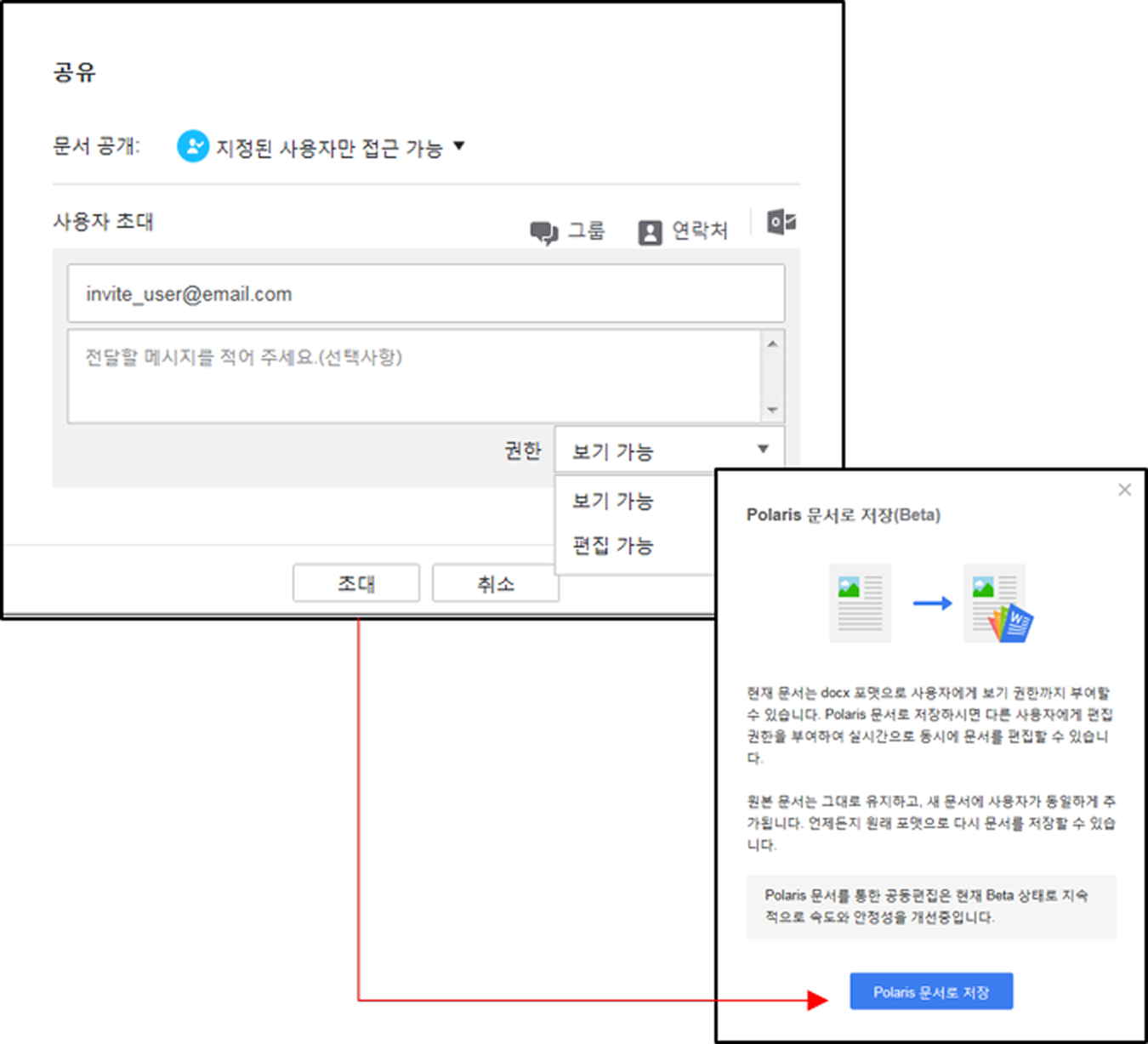Click the docx document thumbnail in popup
The width and height of the screenshot is (1148, 1044).
(860, 603)
